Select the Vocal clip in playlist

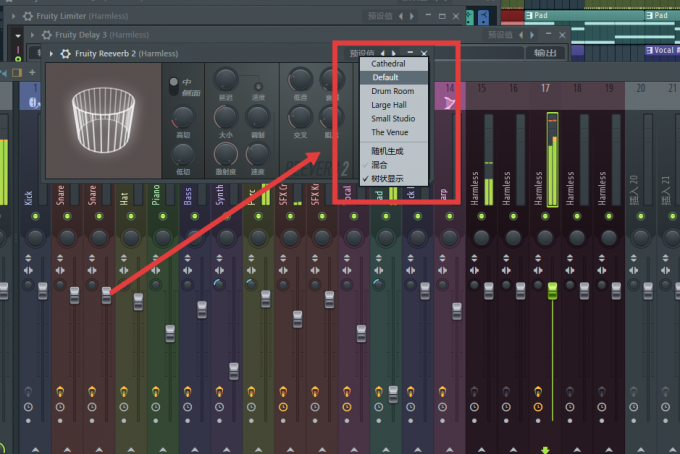coord(662,50)
